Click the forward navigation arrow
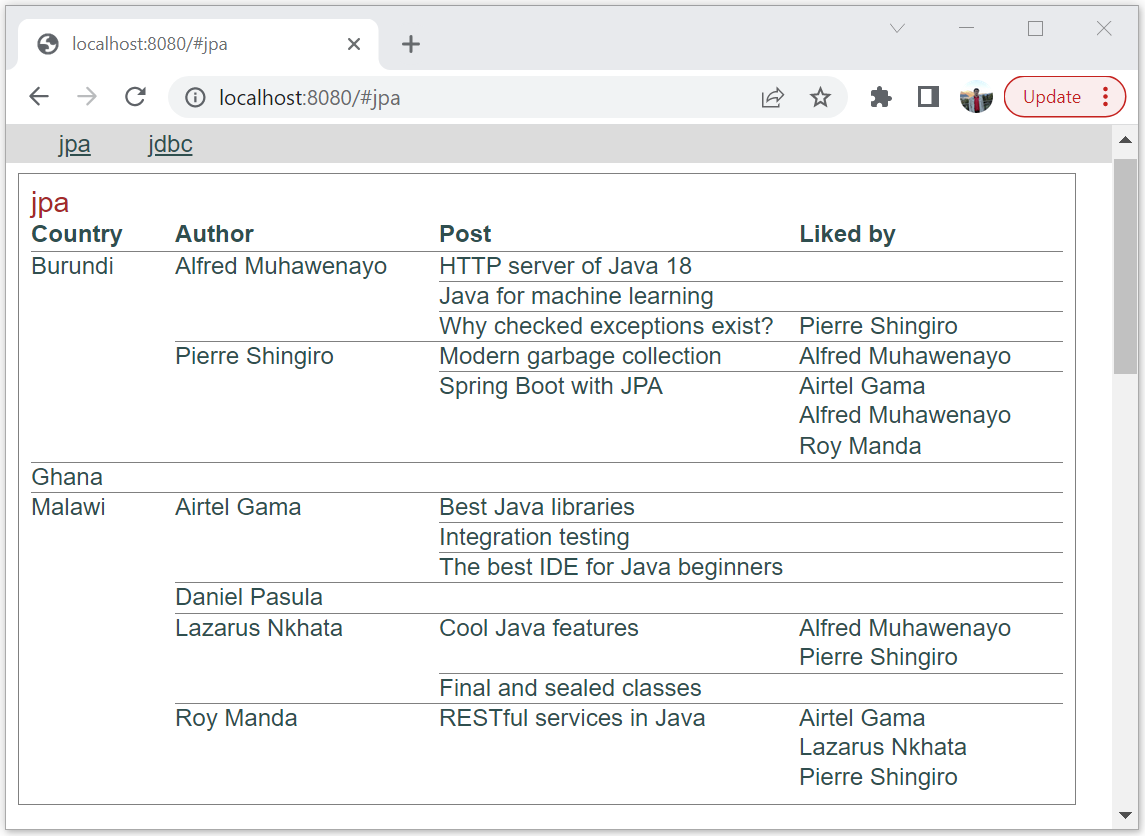The height and width of the screenshot is (836, 1145). coord(87,96)
